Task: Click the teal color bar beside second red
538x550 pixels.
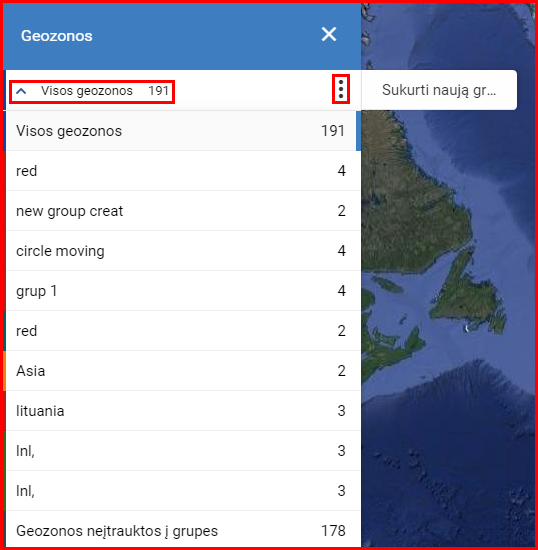Action: 5,331
